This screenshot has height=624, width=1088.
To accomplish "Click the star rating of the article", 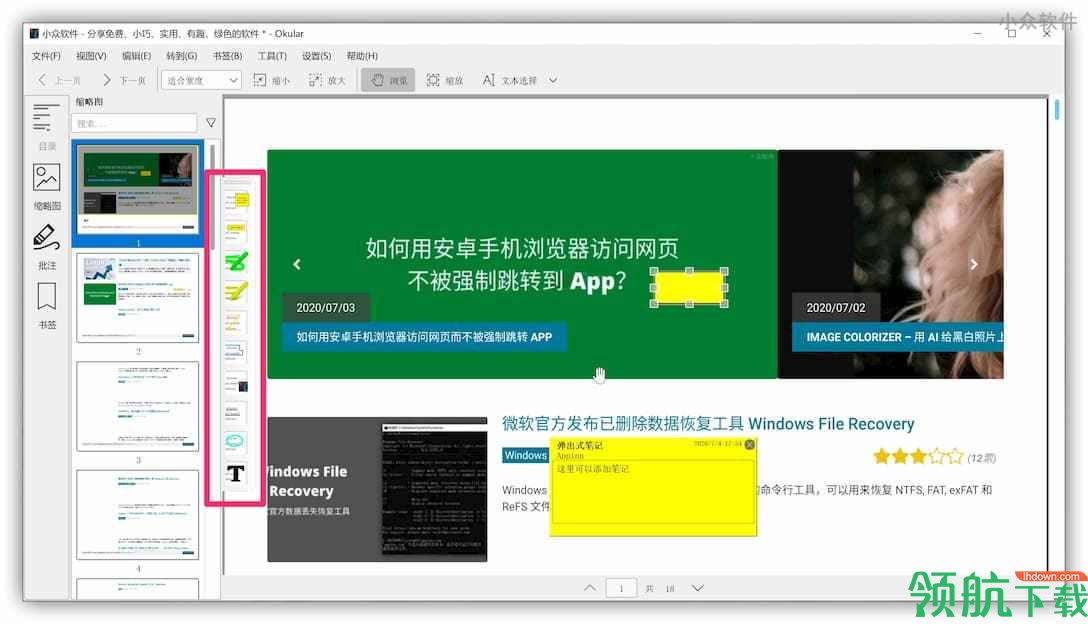I will 918,457.
